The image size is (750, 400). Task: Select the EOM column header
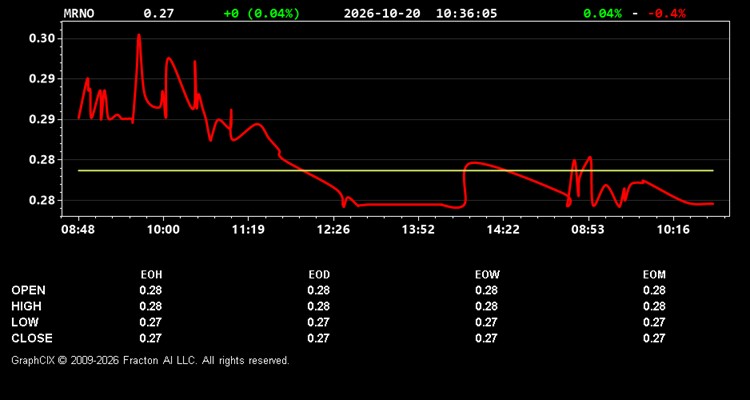pyautogui.click(x=654, y=275)
